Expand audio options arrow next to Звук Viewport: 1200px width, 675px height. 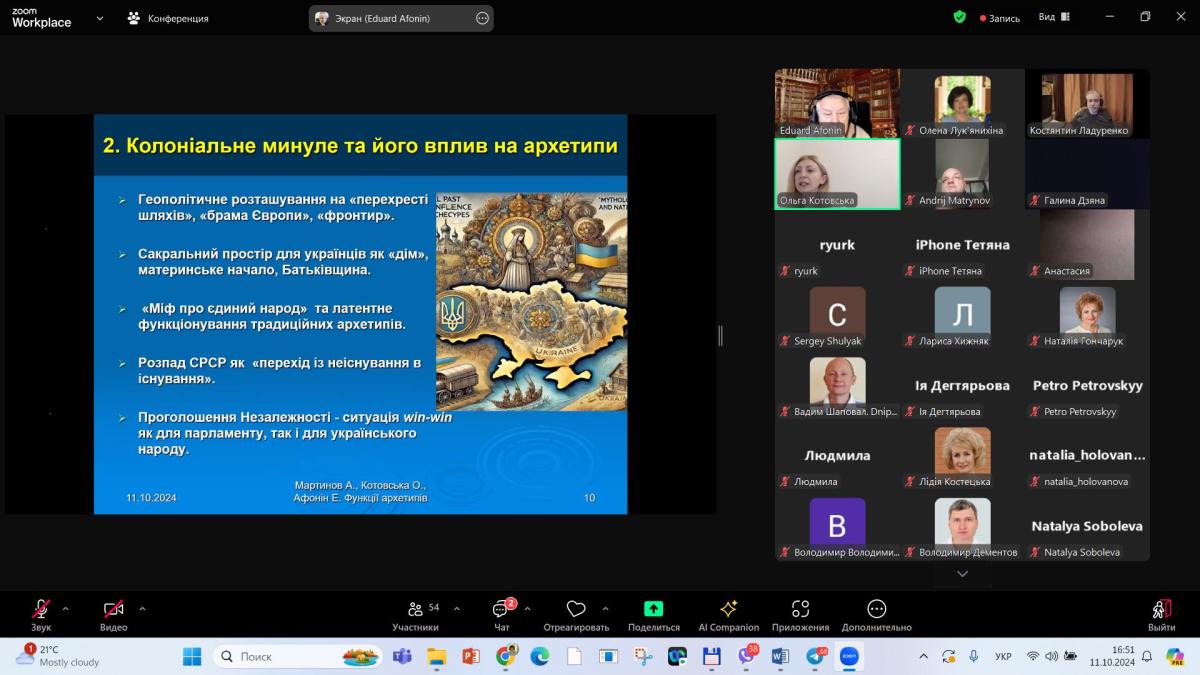(66, 608)
